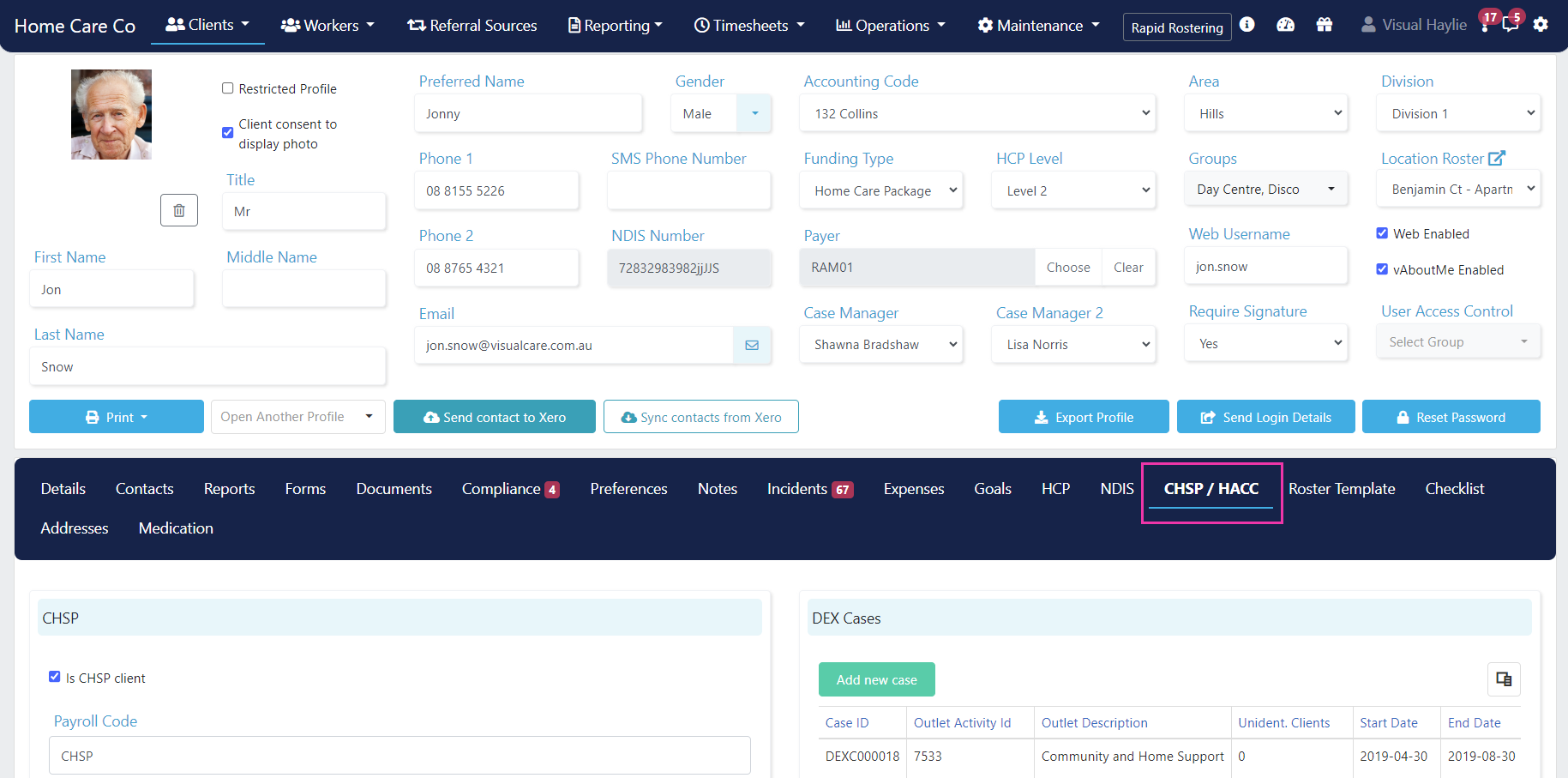Open the Incidents tab
This screenshot has height=778, width=1568.
click(x=810, y=489)
